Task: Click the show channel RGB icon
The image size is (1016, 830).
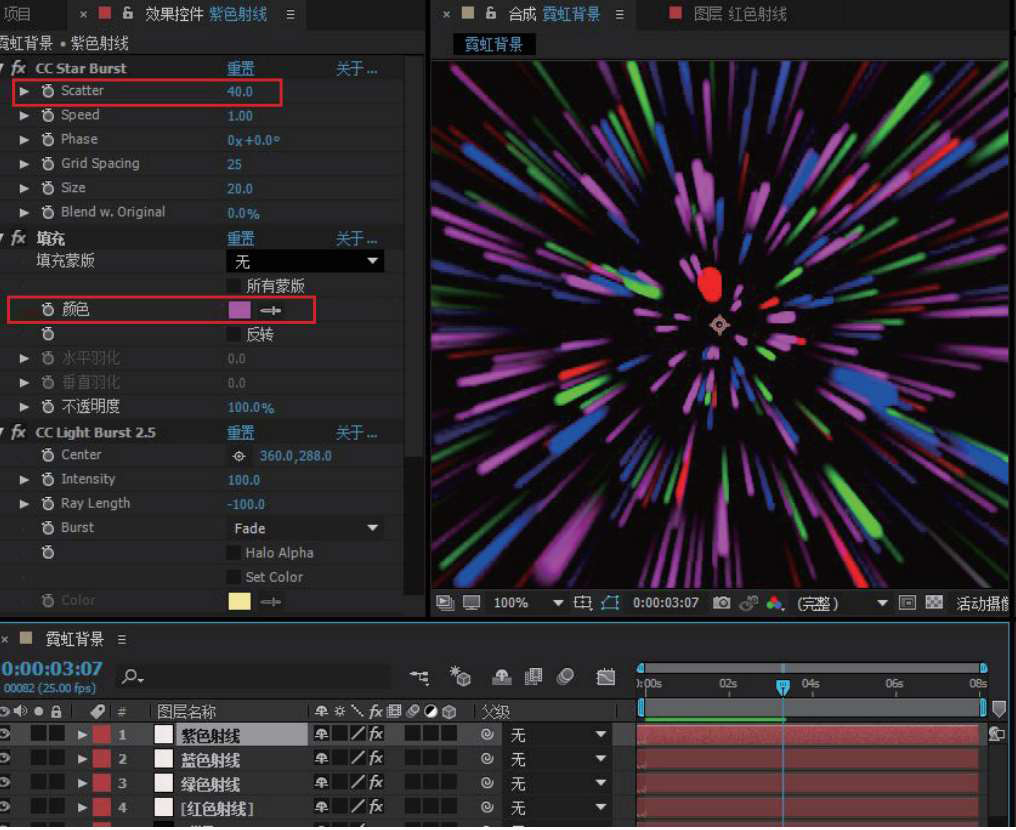Action: [774, 603]
